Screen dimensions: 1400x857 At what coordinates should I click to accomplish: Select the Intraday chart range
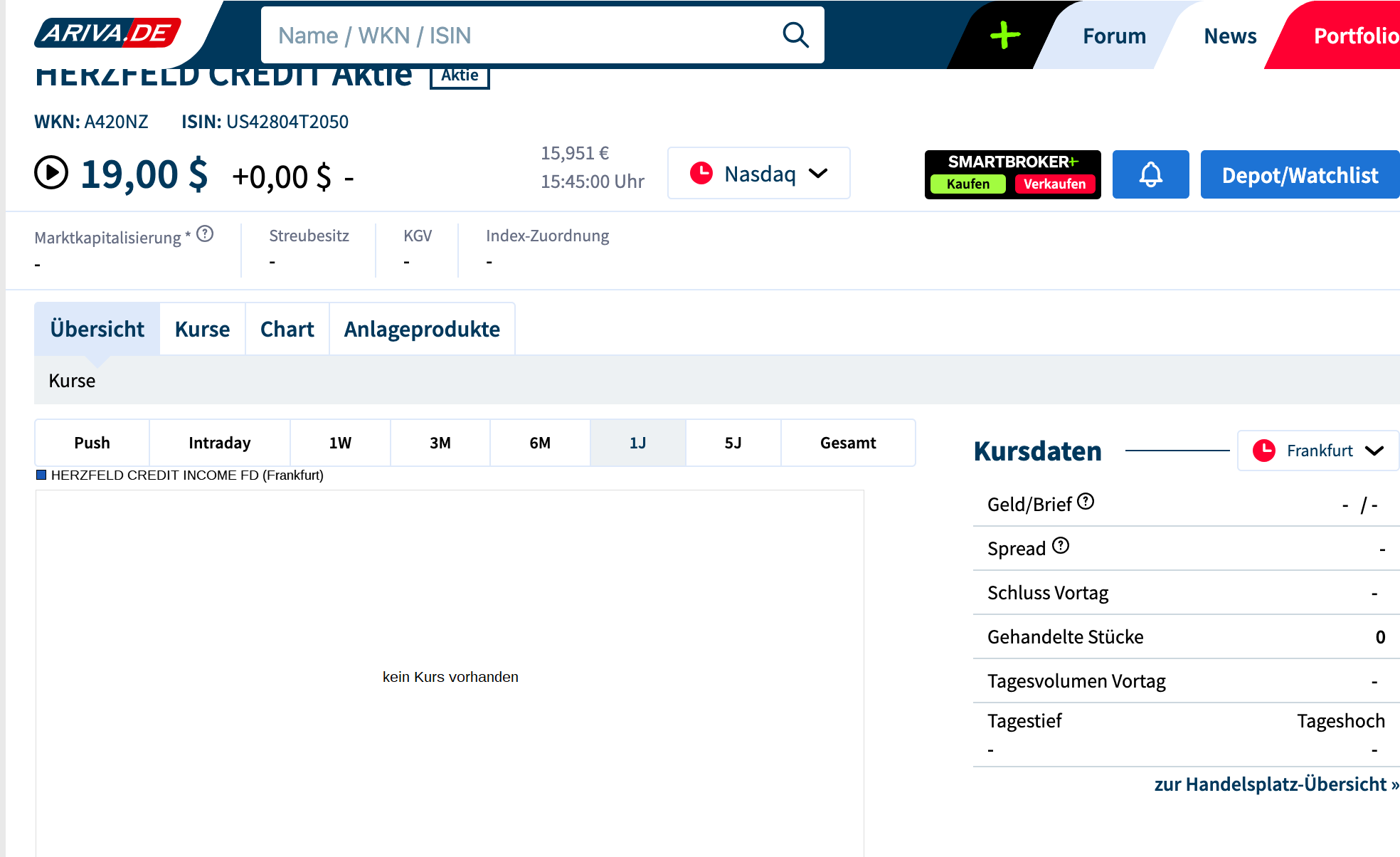coord(219,443)
